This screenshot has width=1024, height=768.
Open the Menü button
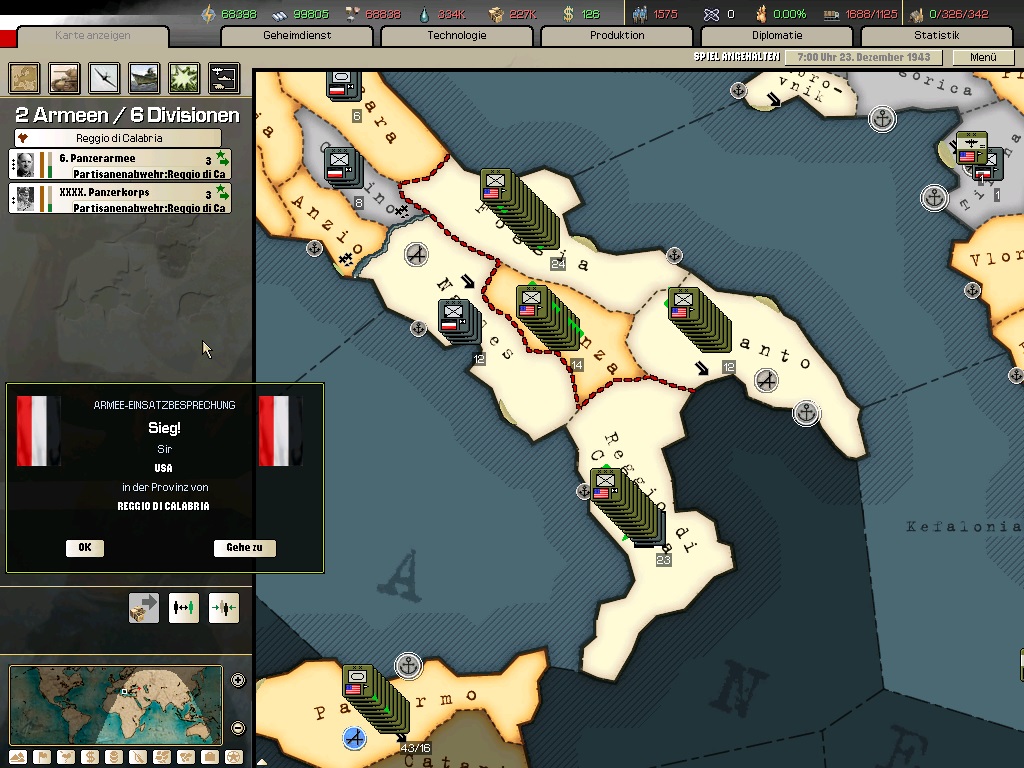[x=983, y=57]
